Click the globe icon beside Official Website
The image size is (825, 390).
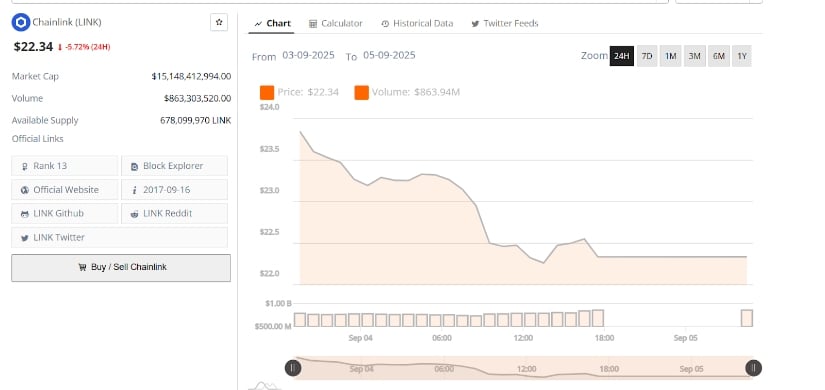24,190
